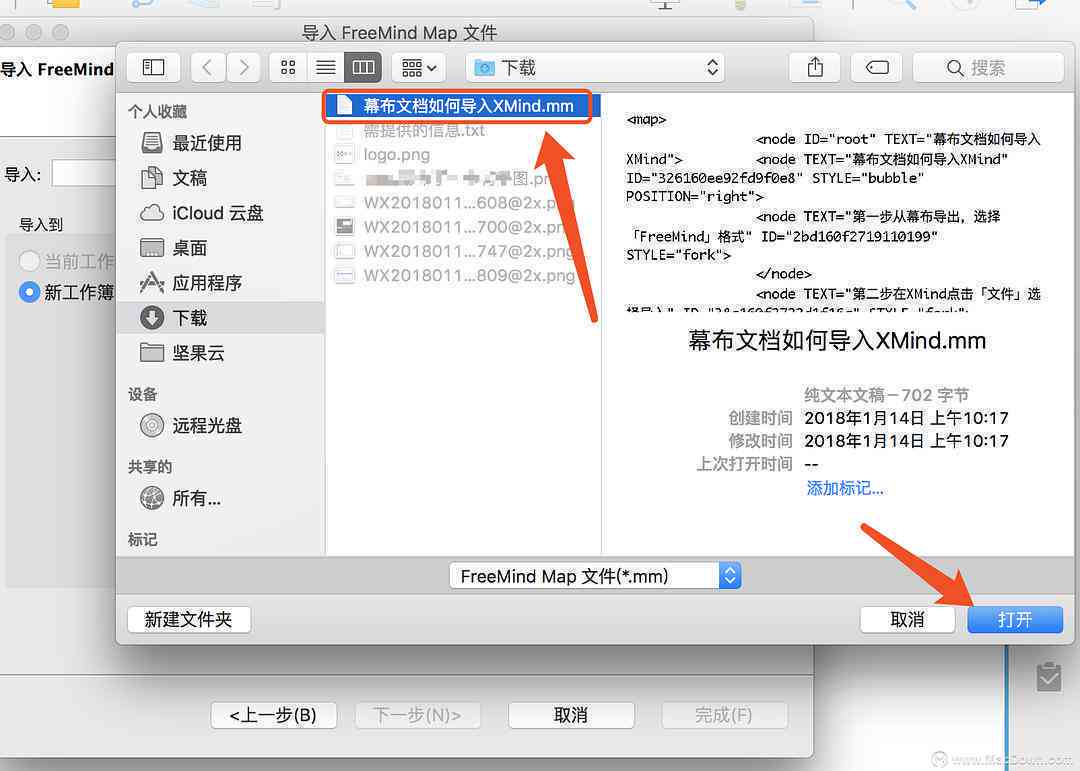1080x771 pixels.
Task: Select 所有... under 共享的
Action: click(x=220, y=497)
